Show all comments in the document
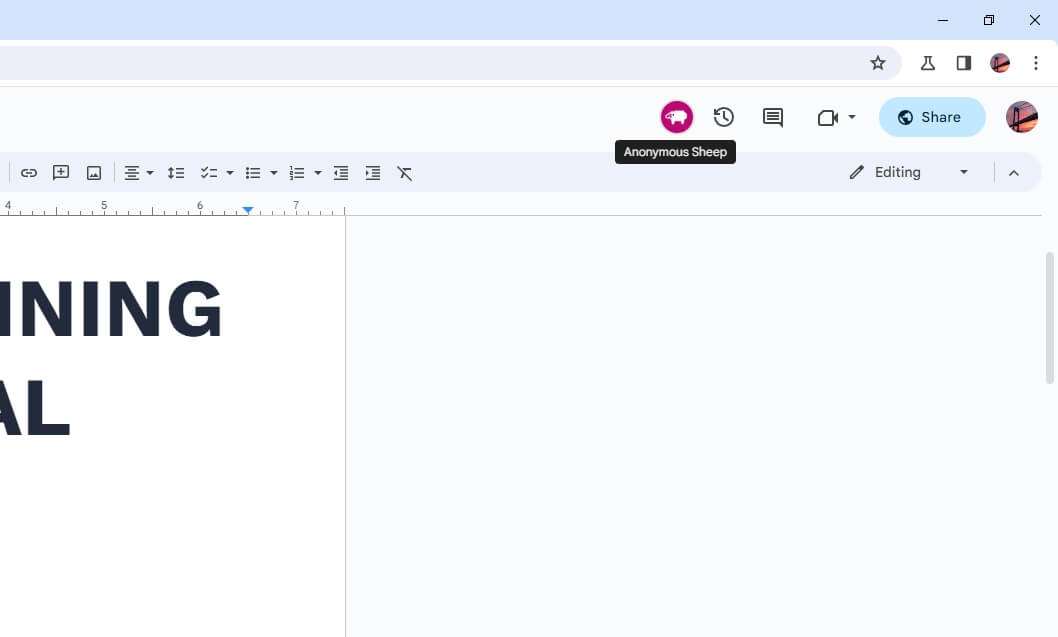 [772, 117]
